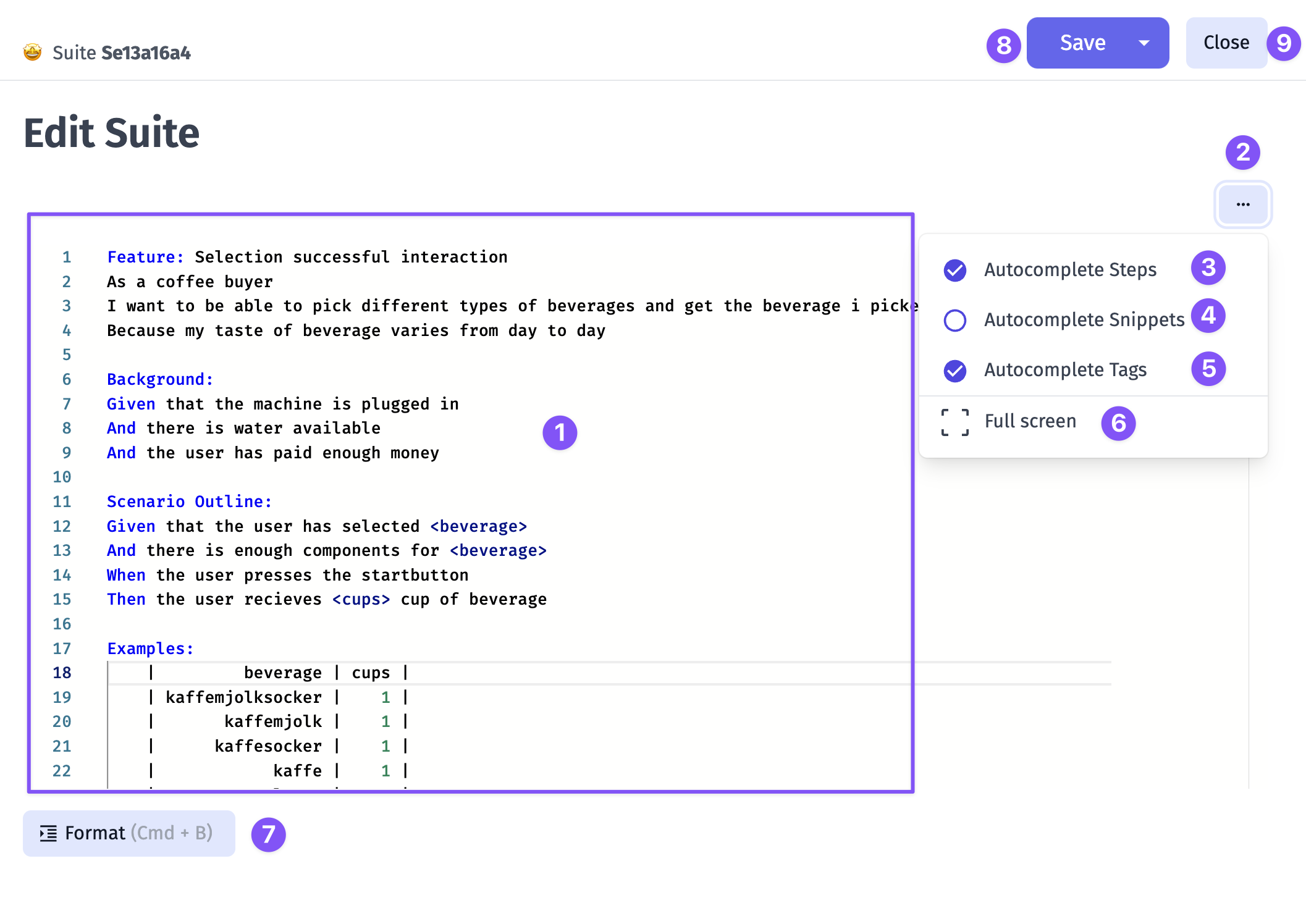This screenshot has height=924, width=1306.
Task: Click 'Scenario Outline:' on line 11
Action: [x=190, y=502]
